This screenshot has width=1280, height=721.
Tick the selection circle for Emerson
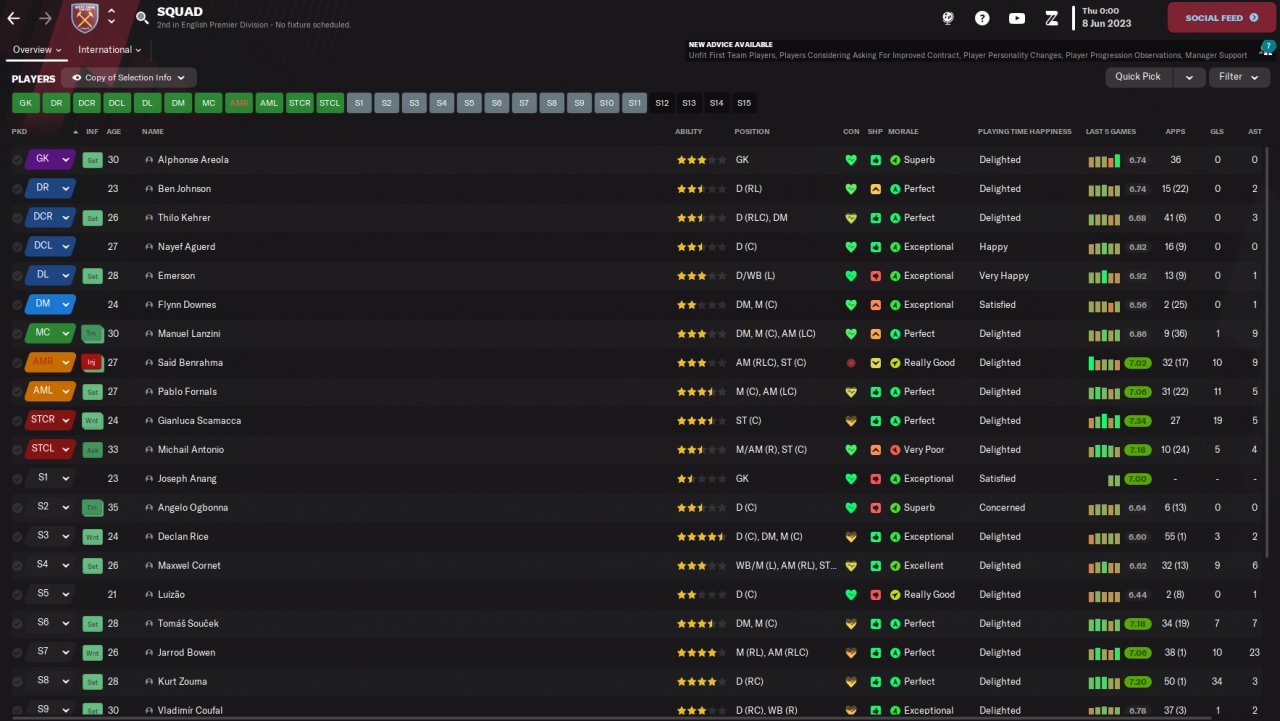[x=17, y=276]
